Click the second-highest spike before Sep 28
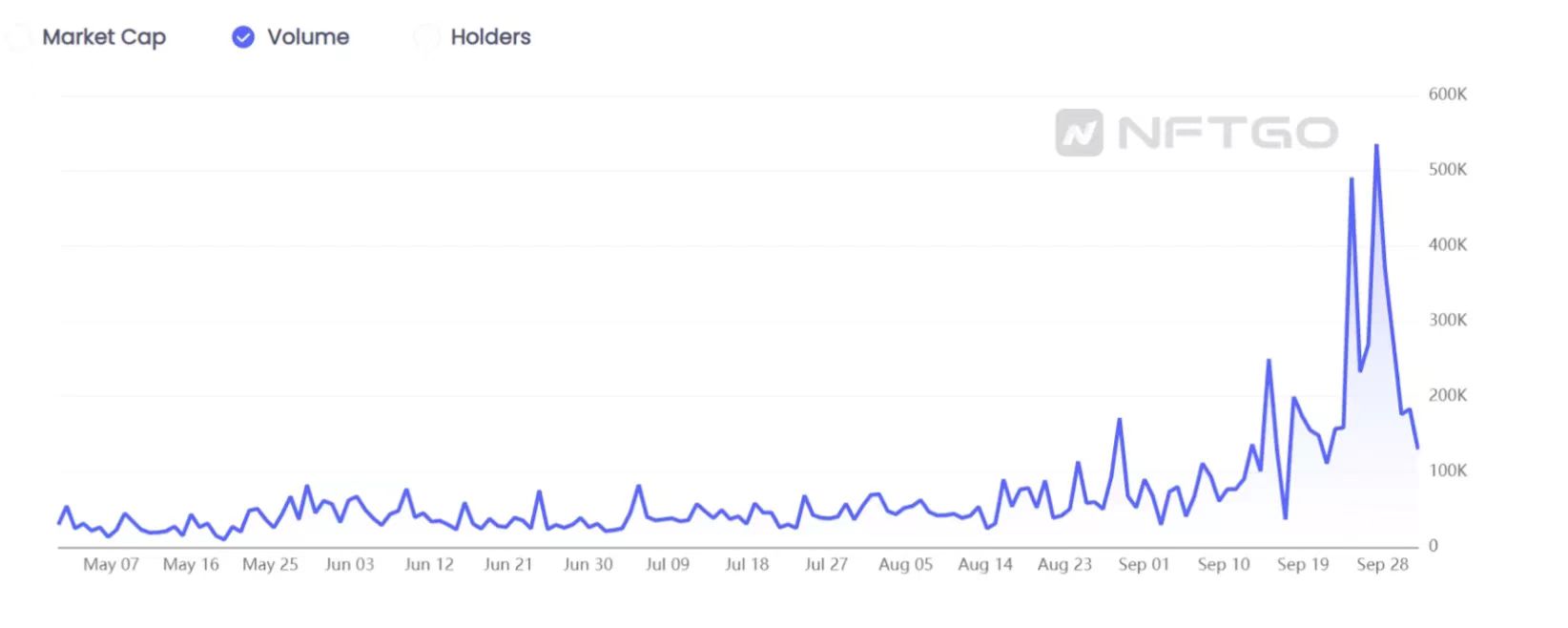Image resolution: width=1568 pixels, height=628 pixels. coord(1351,178)
